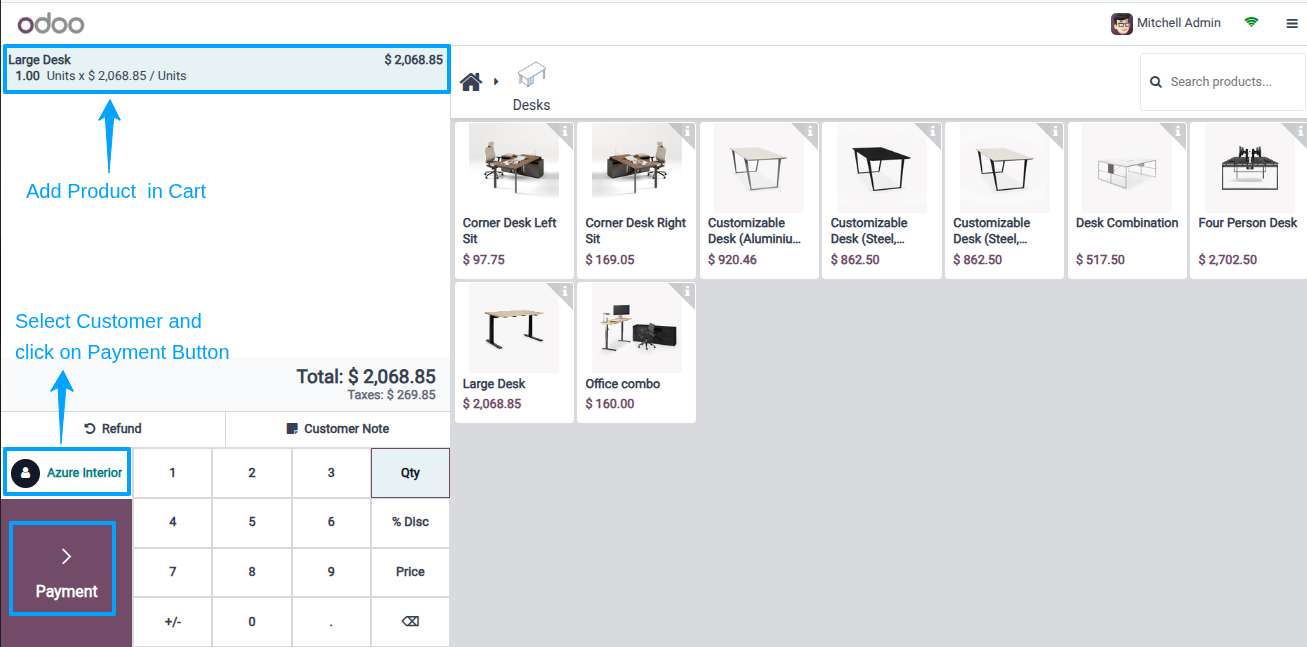The width and height of the screenshot is (1307, 647).
Task: Click numpad key 0
Action: [252, 622]
